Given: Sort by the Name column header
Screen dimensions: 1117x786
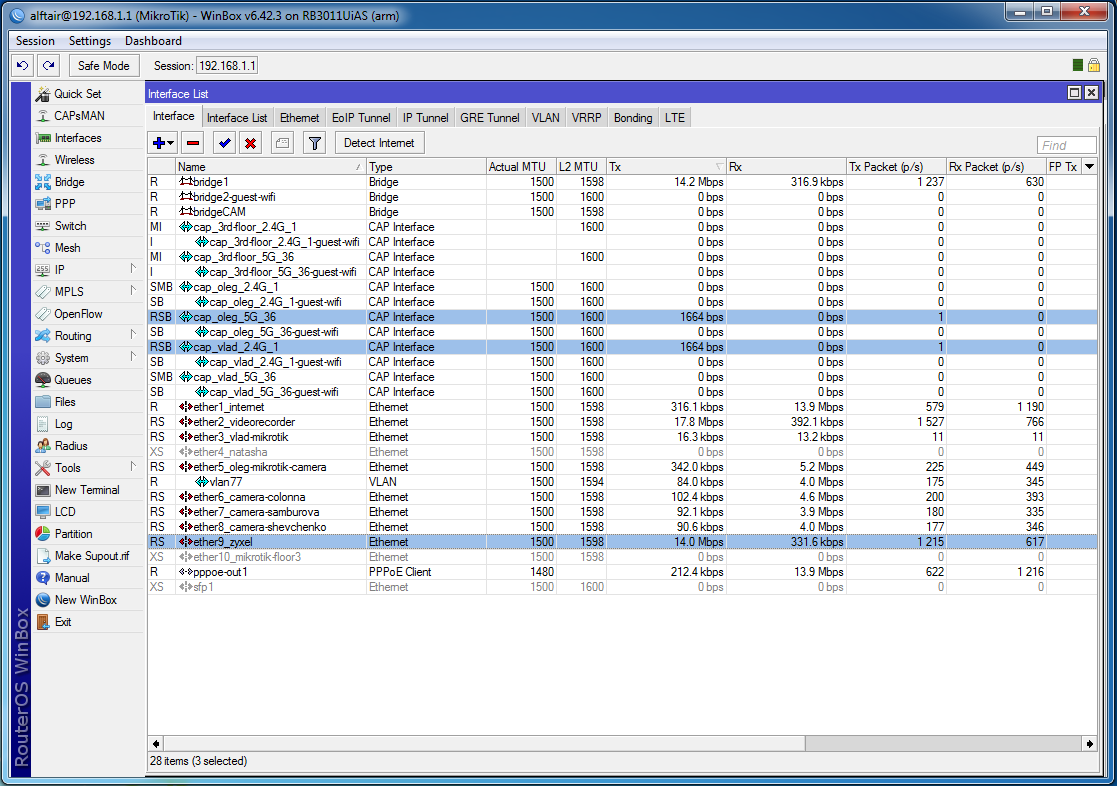Looking at the screenshot, I should (271, 167).
